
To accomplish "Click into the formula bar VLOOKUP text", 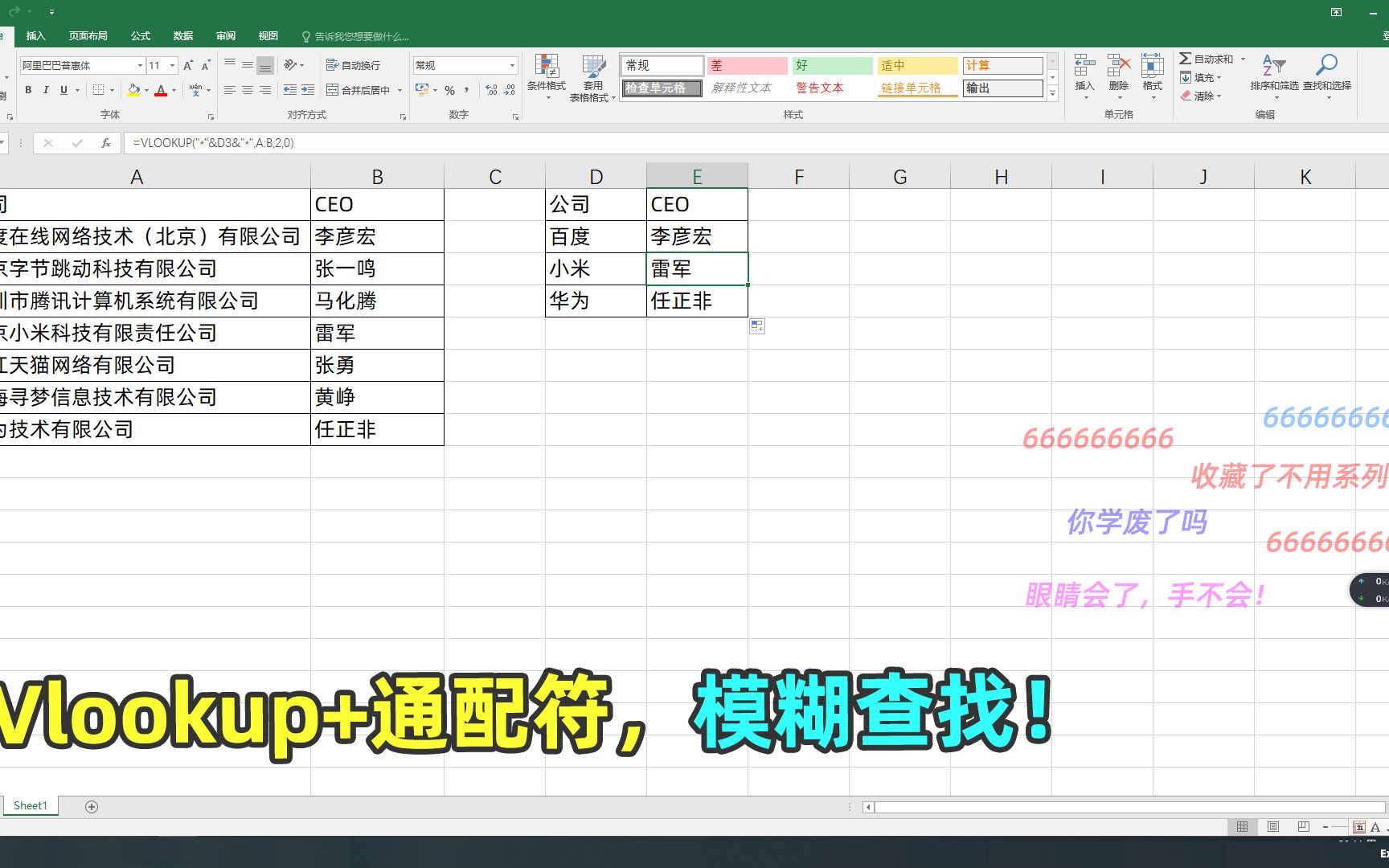I will click(x=214, y=143).
